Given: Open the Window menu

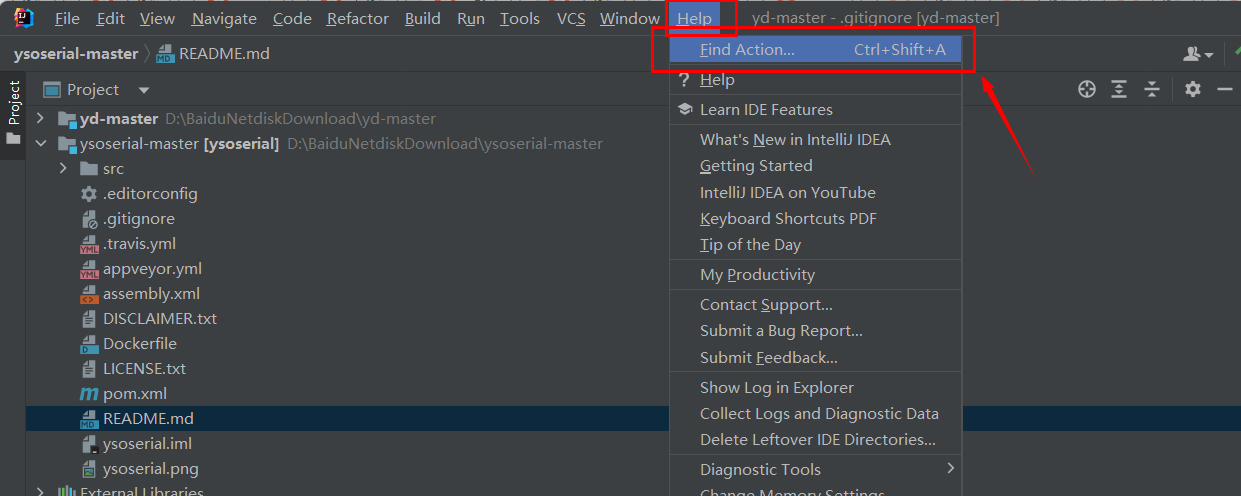Looking at the screenshot, I should pyautogui.click(x=630, y=18).
